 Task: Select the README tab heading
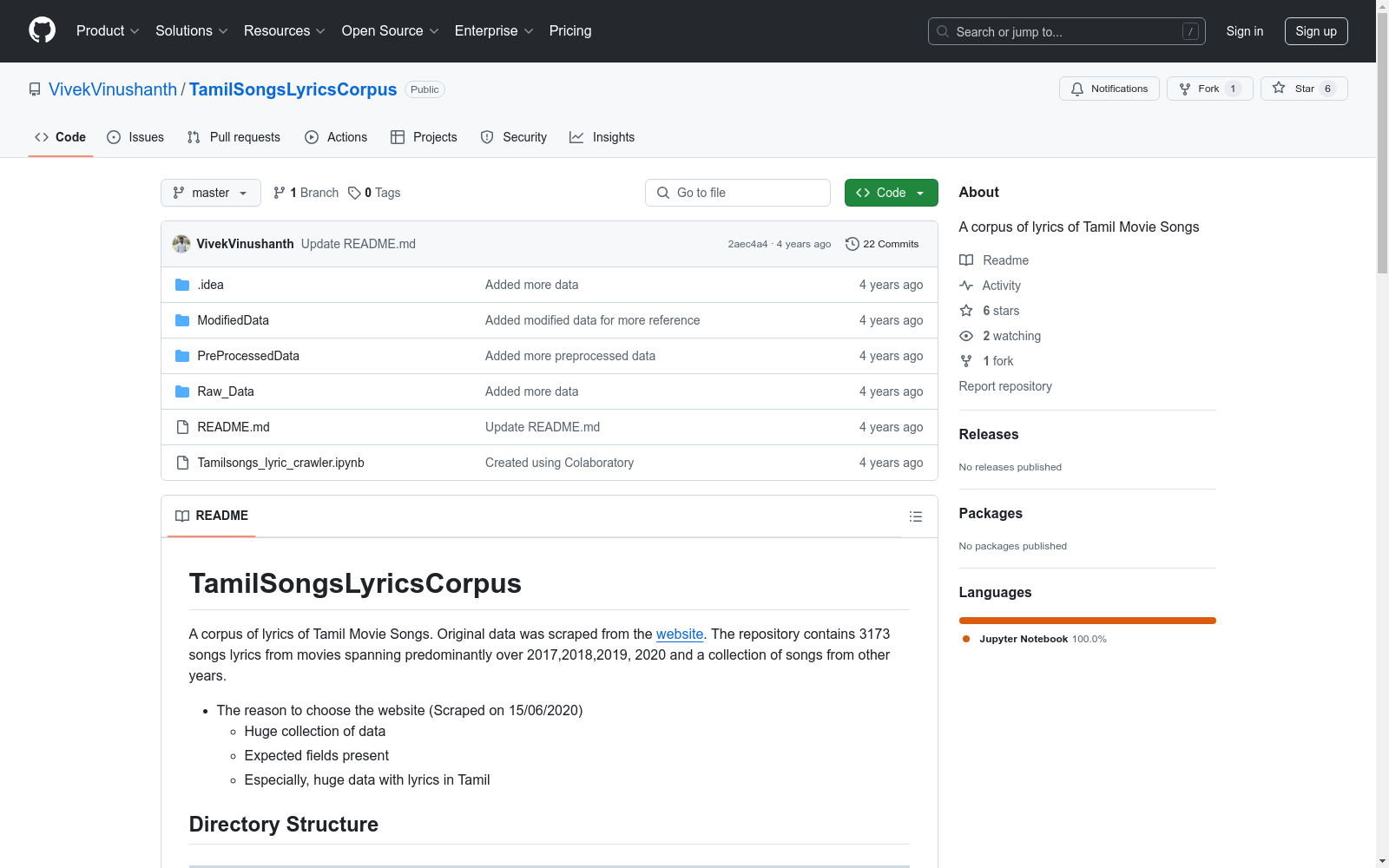pyautogui.click(x=212, y=516)
